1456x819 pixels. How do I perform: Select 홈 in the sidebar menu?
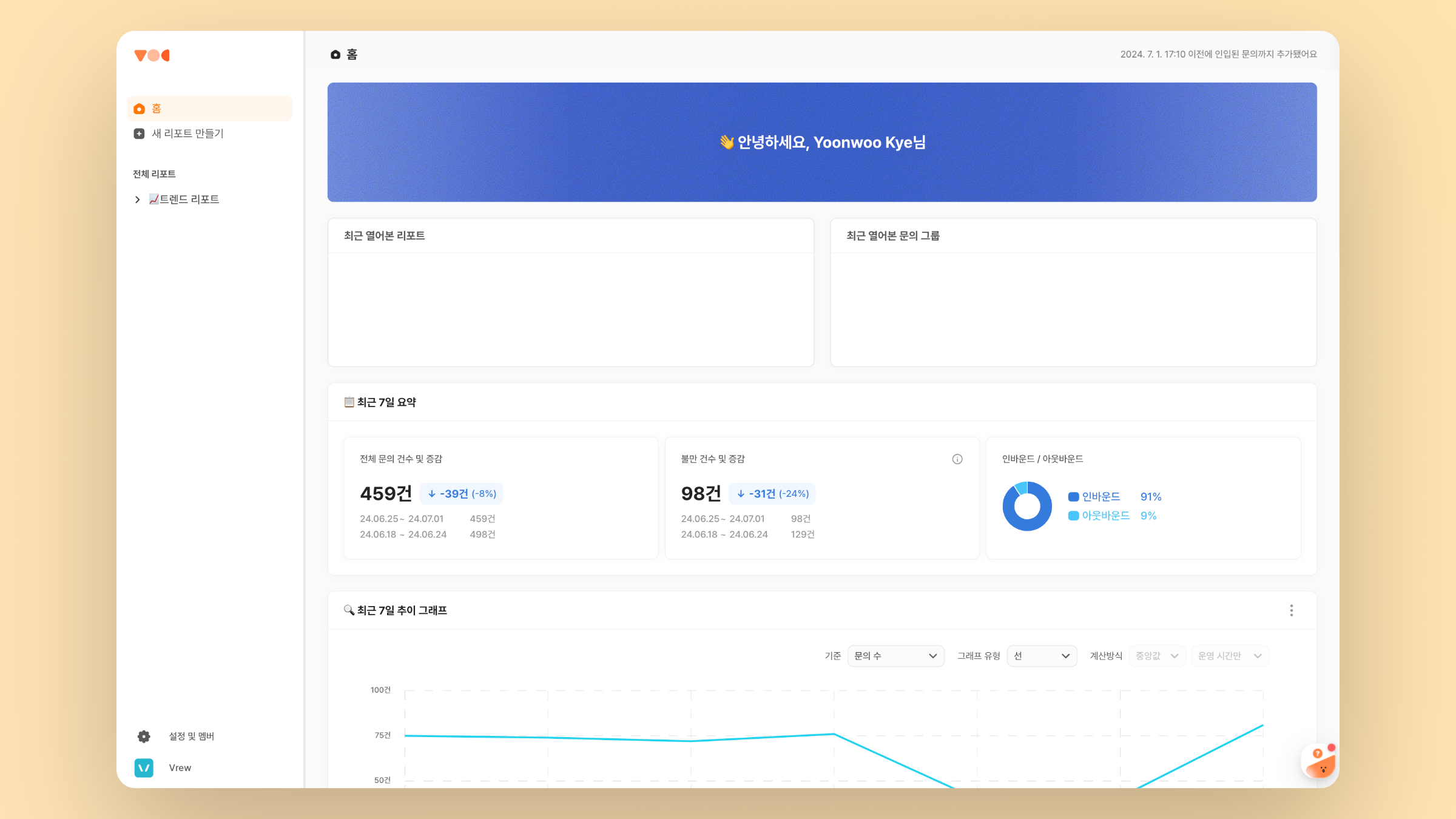(x=157, y=109)
